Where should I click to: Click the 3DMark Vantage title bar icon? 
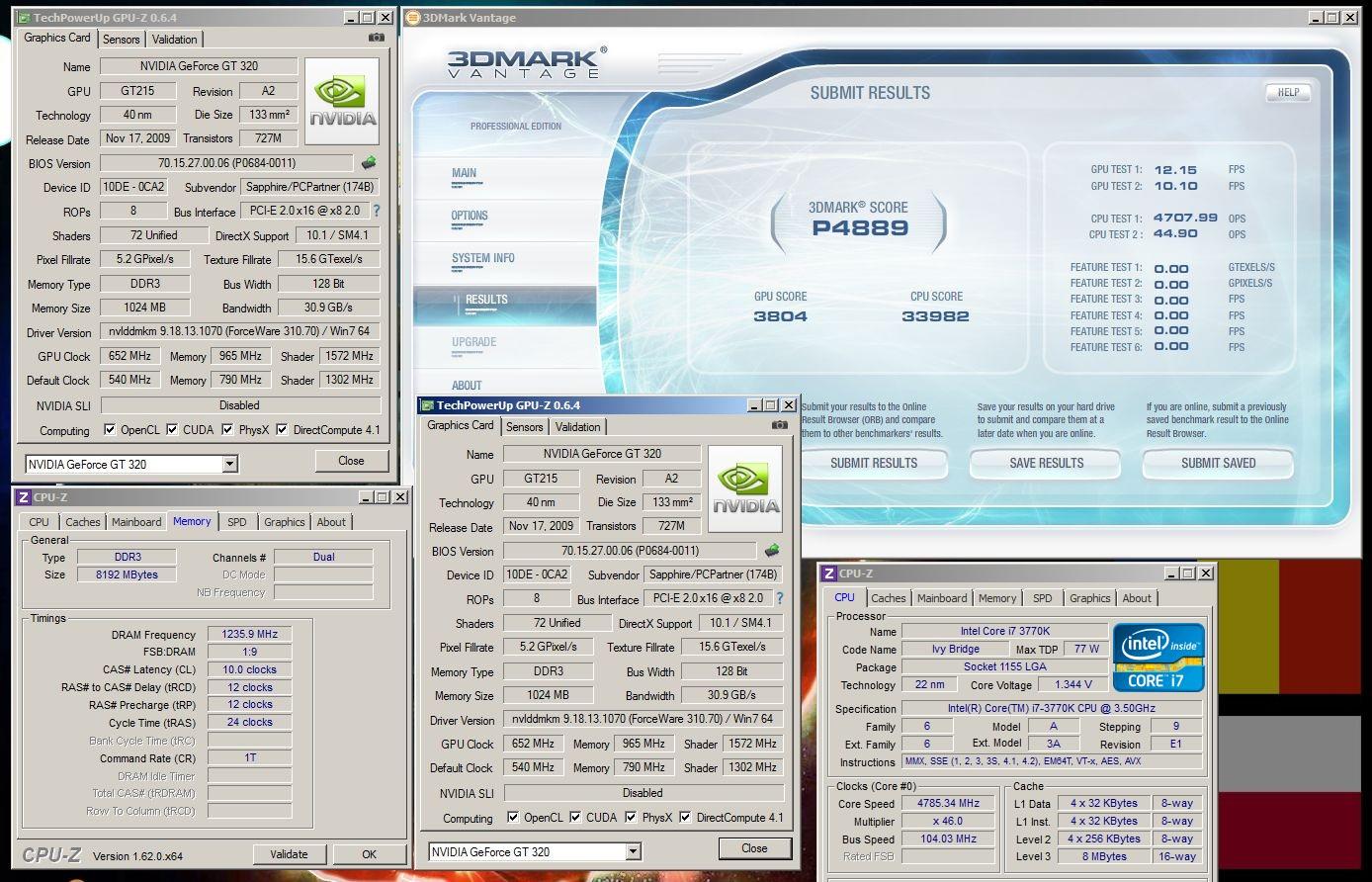tap(413, 18)
